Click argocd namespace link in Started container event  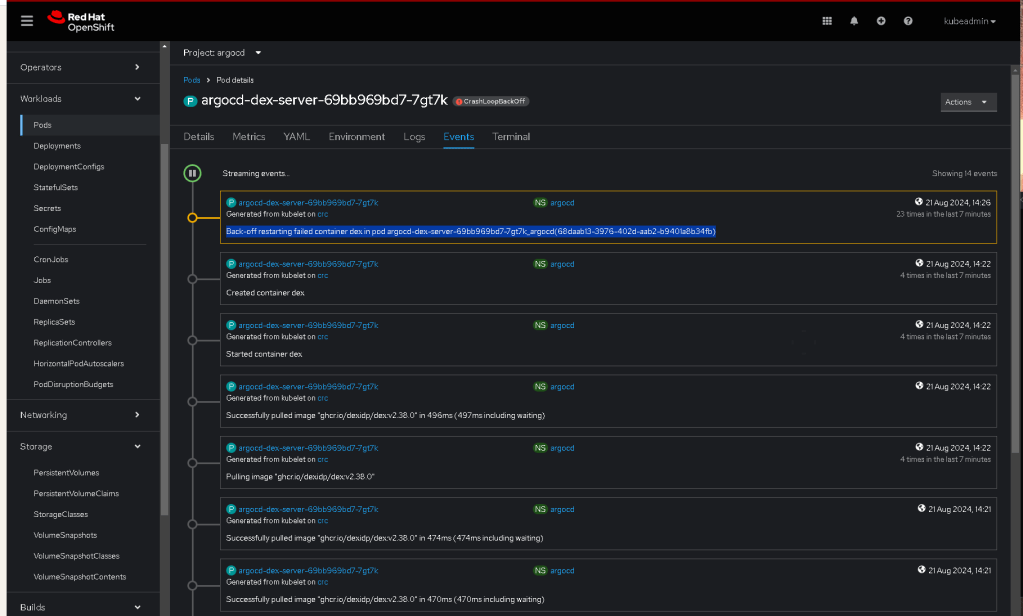(562, 326)
